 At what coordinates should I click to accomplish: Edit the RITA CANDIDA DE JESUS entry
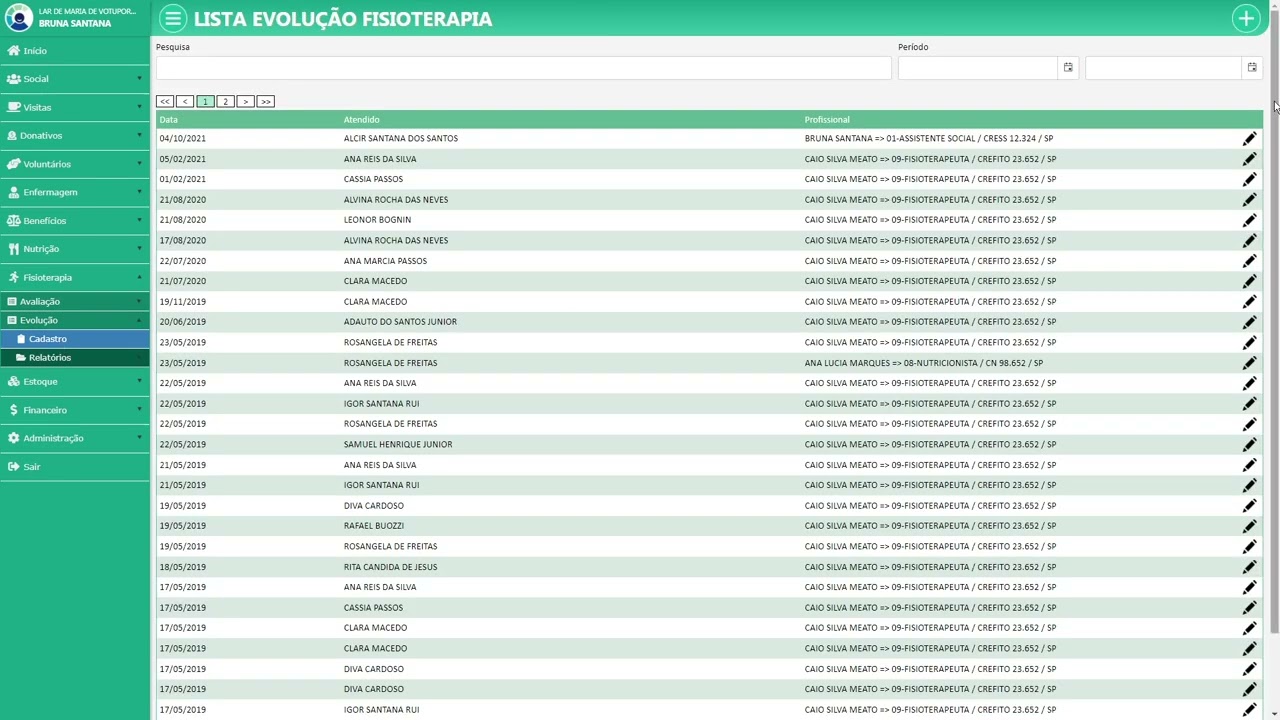[1249, 567]
